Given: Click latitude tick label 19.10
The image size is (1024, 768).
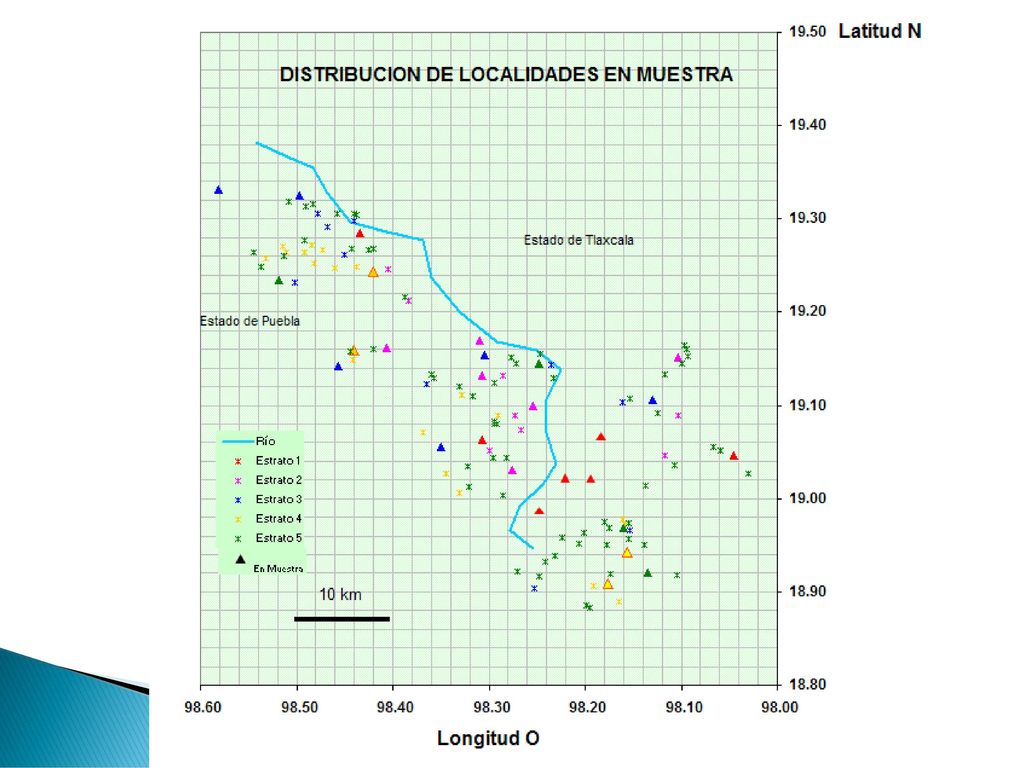Looking at the screenshot, I should point(808,405).
